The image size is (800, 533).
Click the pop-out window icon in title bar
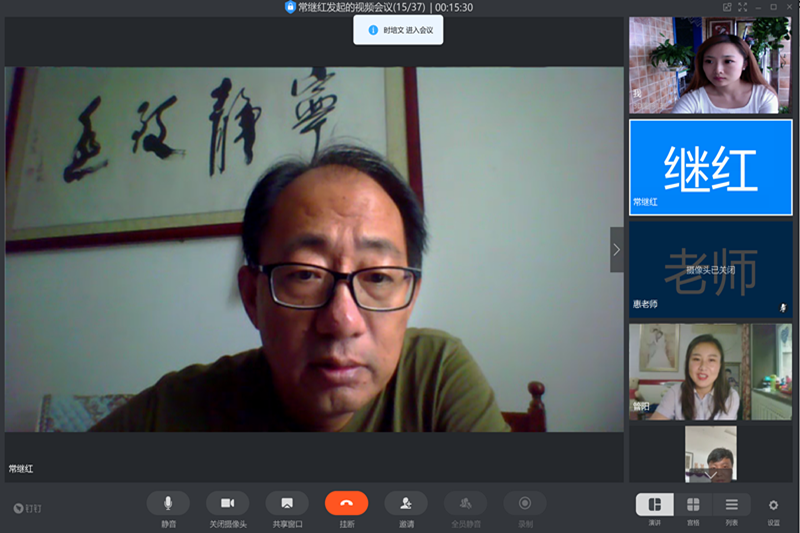point(727,7)
